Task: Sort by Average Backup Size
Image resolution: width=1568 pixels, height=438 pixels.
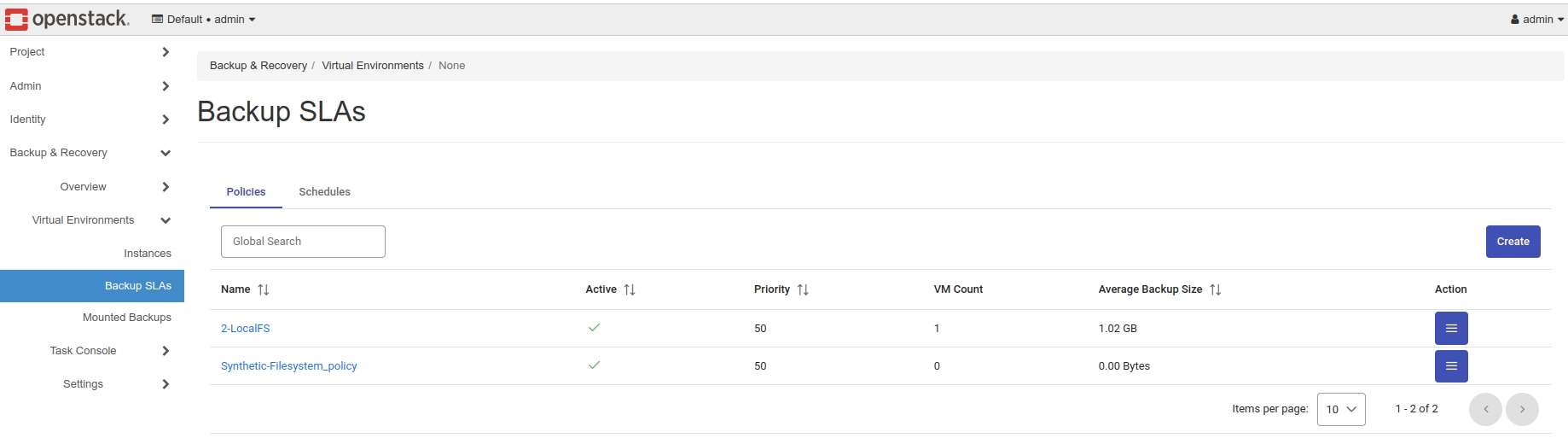Action: pos(1215,290)
